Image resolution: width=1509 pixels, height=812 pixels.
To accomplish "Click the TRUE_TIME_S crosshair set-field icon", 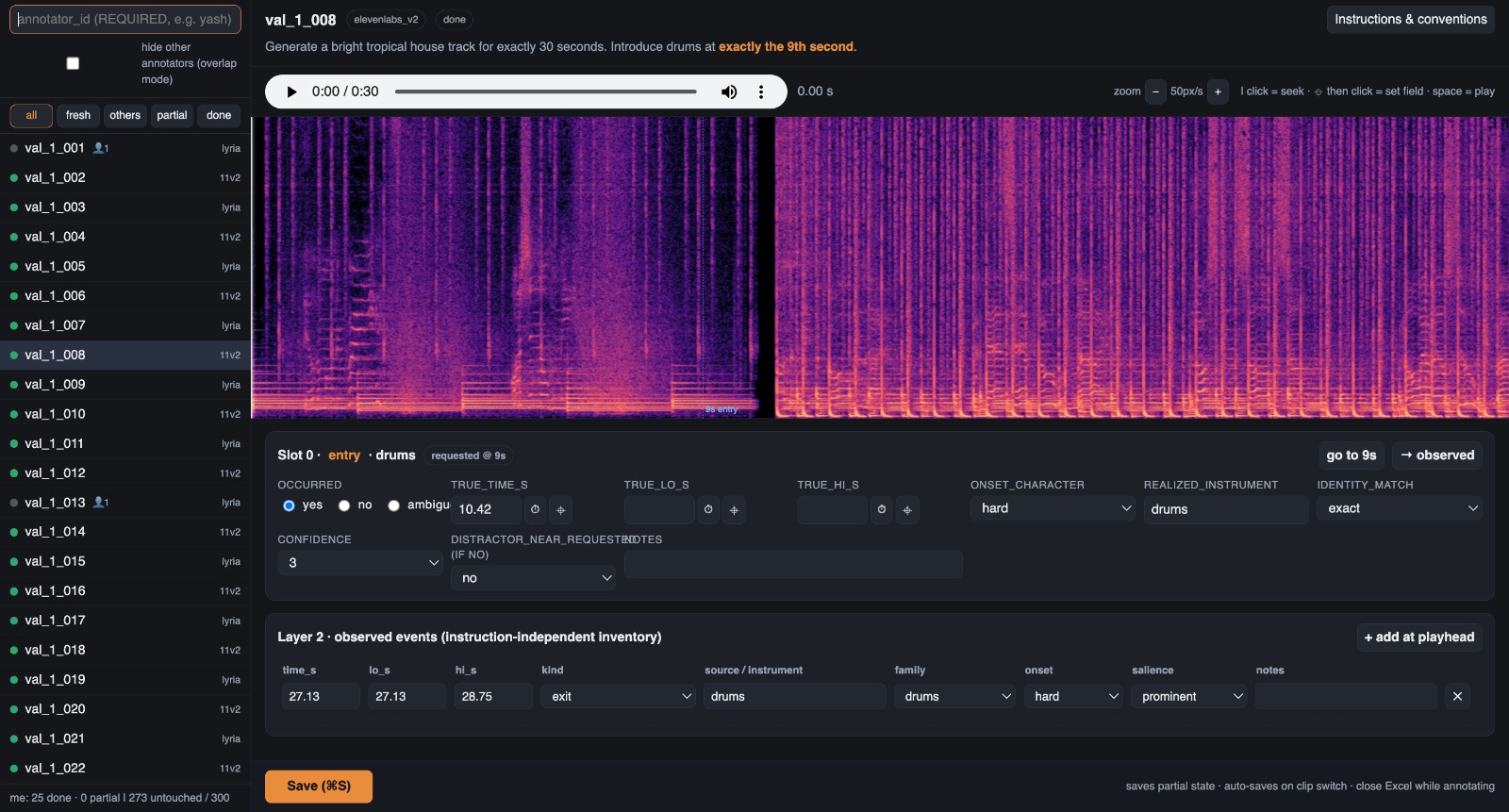I will click(560, 509).
